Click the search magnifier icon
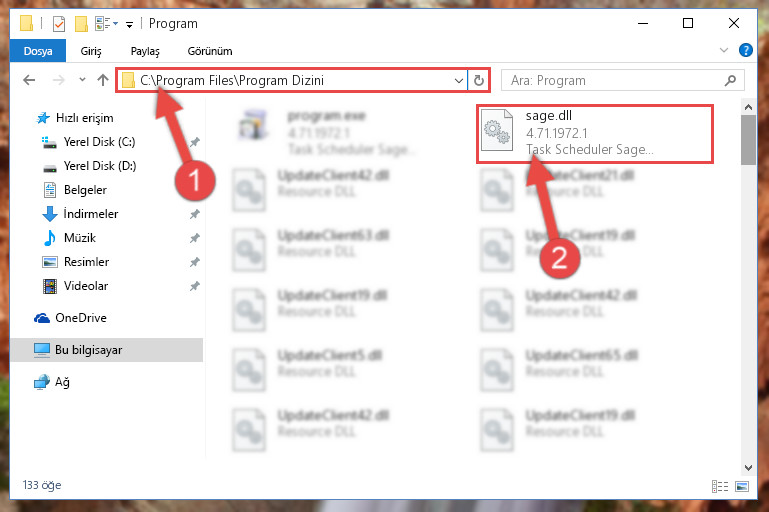 [730, 80]
